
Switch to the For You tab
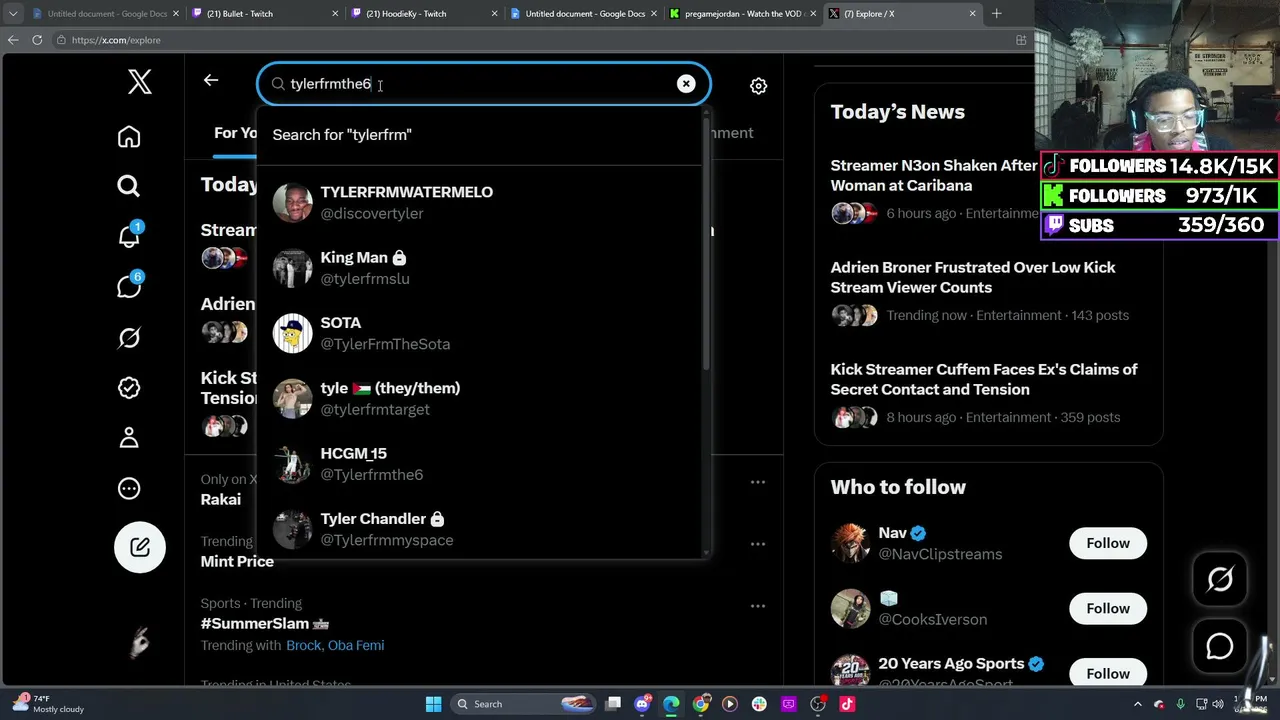(x=235, y=133)
